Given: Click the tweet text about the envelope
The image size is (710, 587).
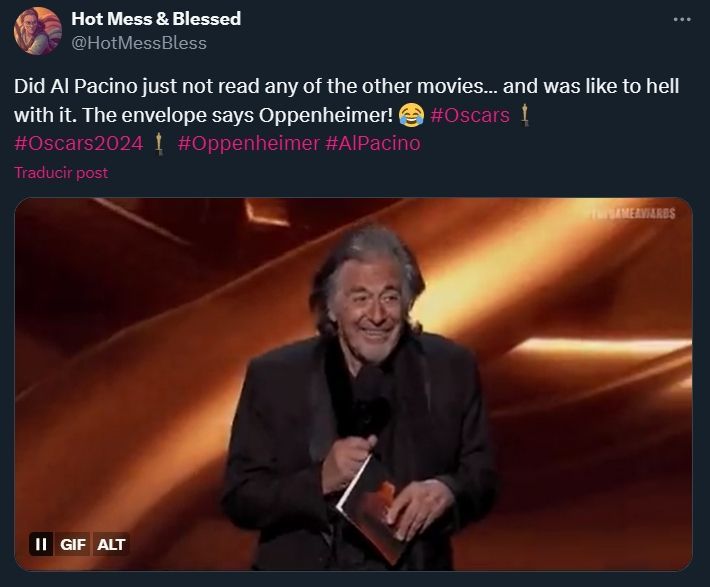Looking at the screenshot, I should pyautogui.click(x=346, y=101).
